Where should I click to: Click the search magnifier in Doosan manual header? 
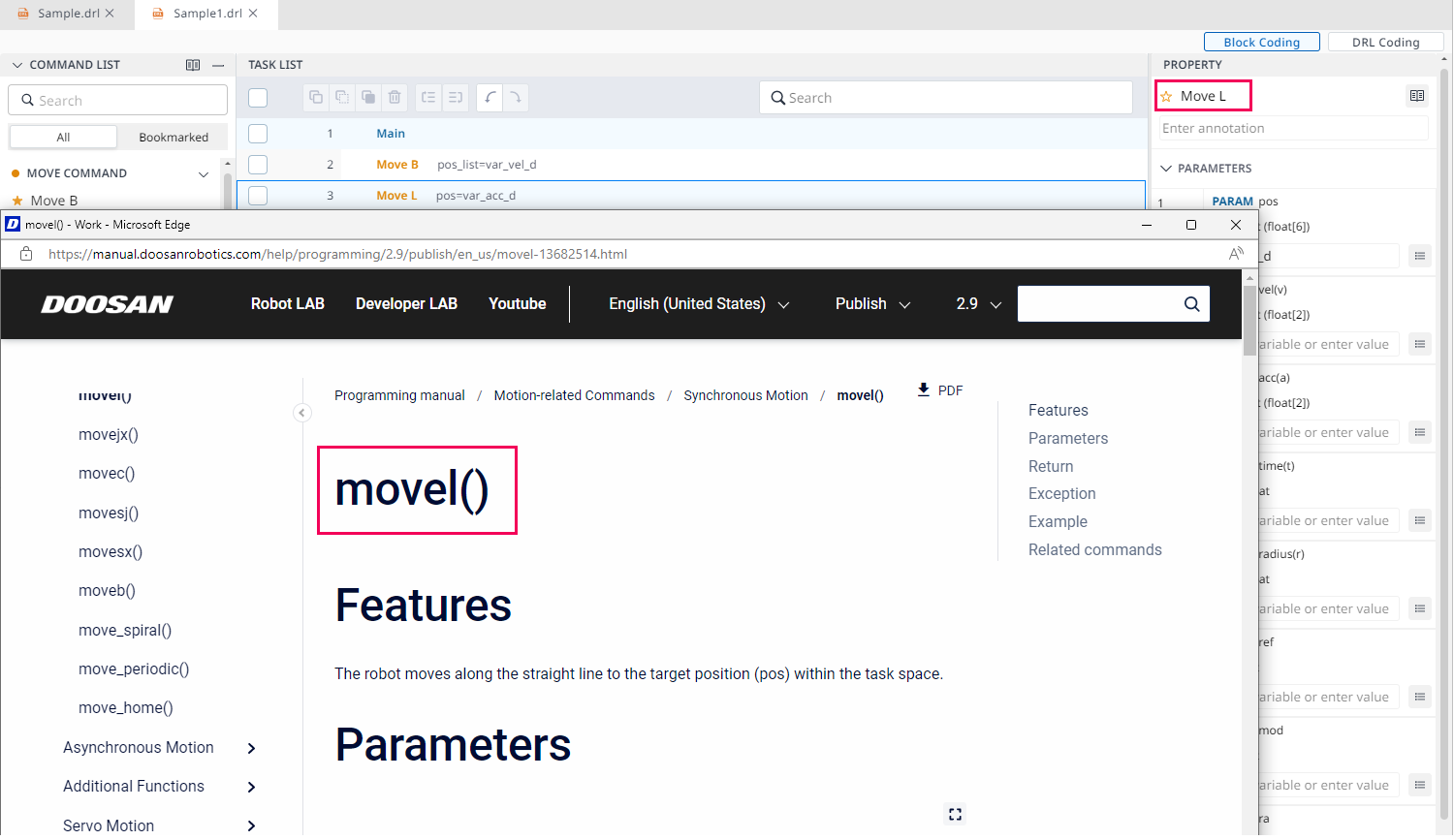pyautogui.click(x=1191, y=304)
